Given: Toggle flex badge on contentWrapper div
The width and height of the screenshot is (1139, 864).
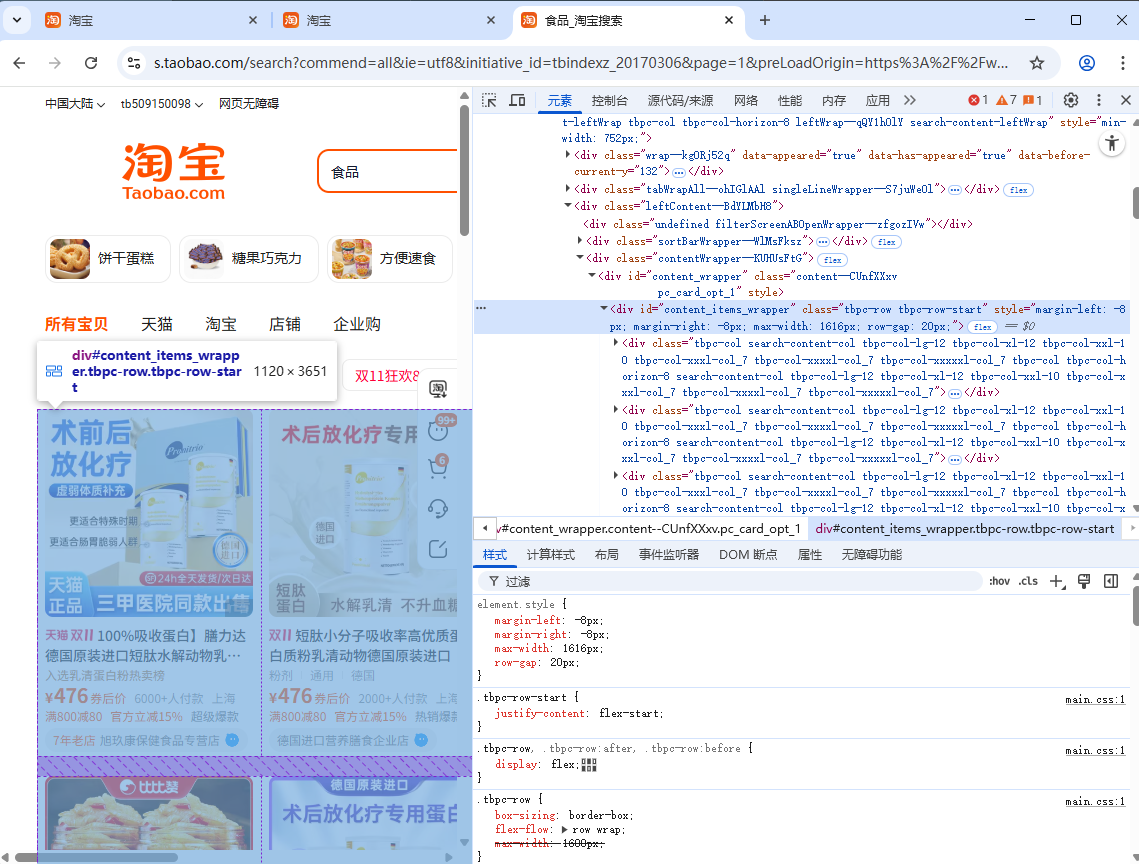Looking at the screenshot, I should (x=832, y=259).
